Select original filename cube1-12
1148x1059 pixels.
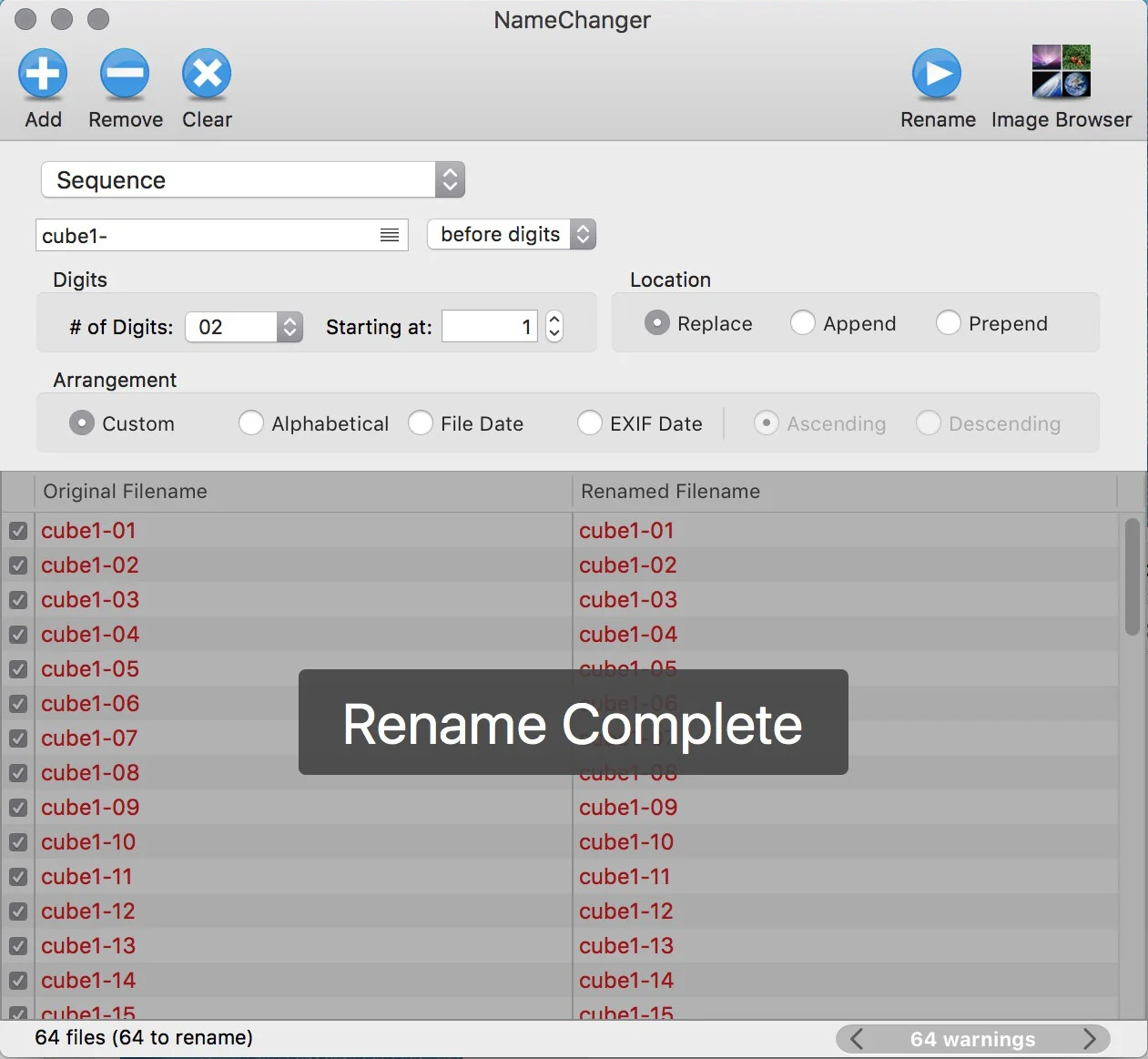(x=88, y=911)
